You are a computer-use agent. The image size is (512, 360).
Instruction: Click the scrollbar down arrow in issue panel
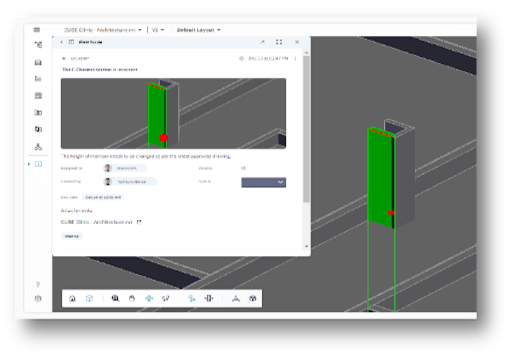click(x=306, y=246)
